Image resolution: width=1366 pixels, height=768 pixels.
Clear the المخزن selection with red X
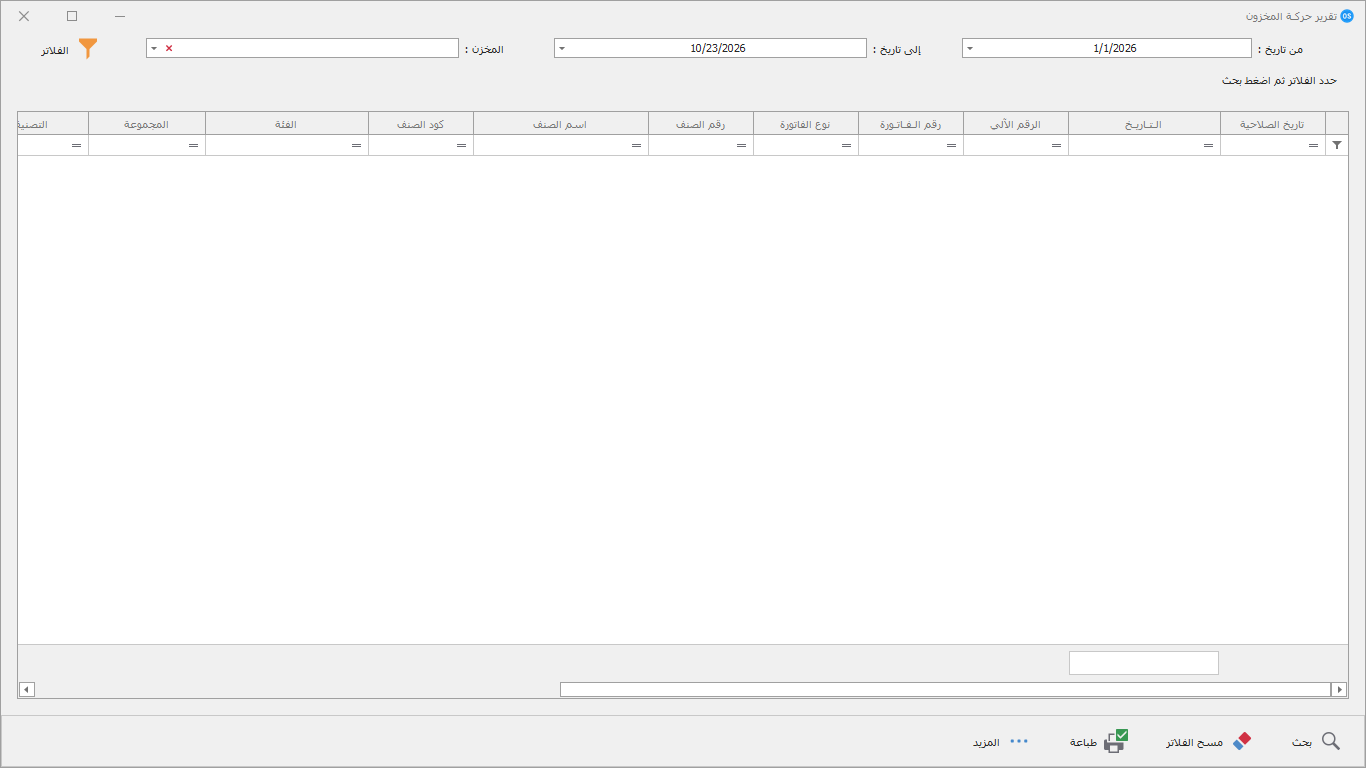tap(169, 48)
